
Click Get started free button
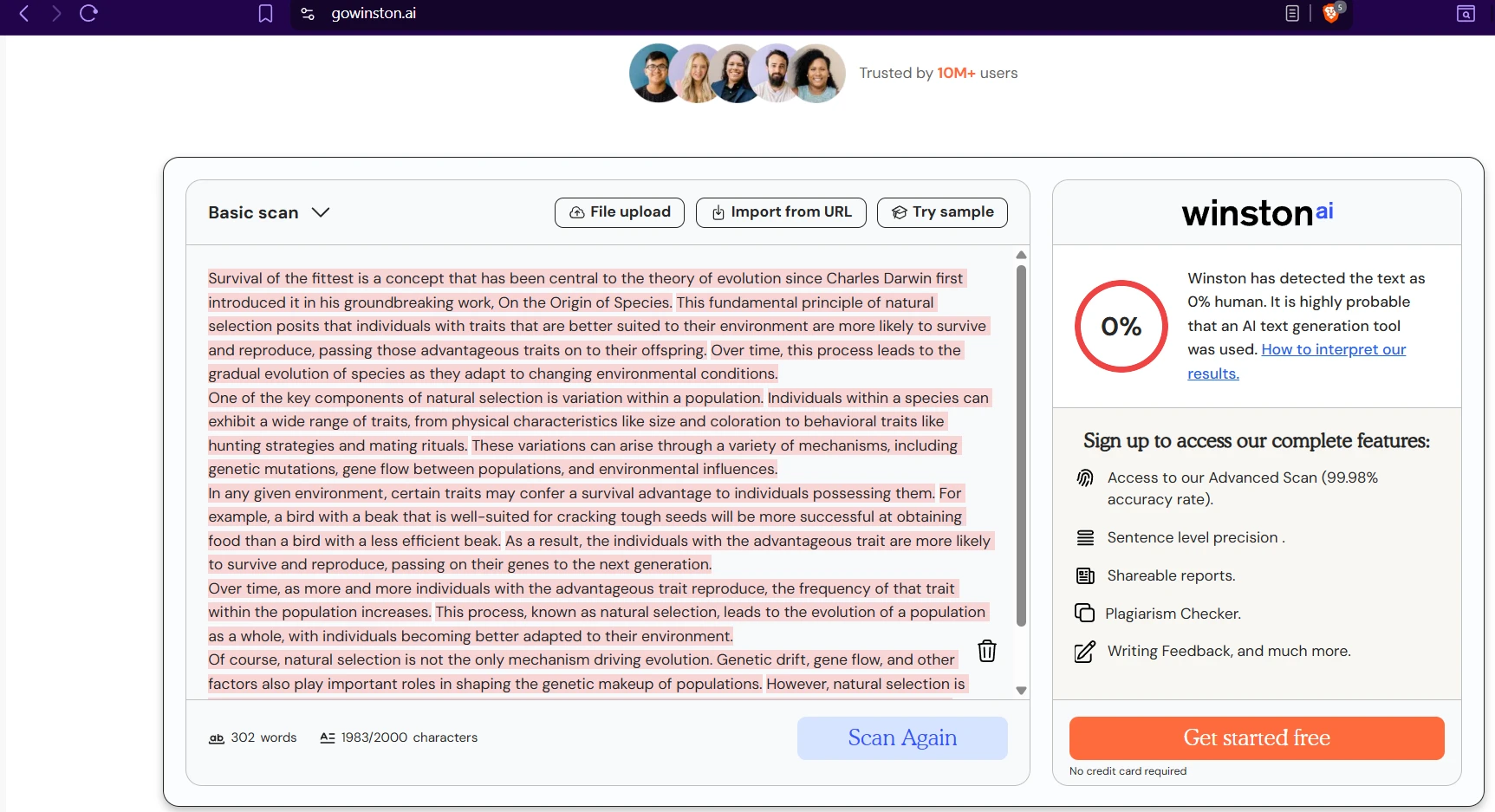[x=1257, y=738]
